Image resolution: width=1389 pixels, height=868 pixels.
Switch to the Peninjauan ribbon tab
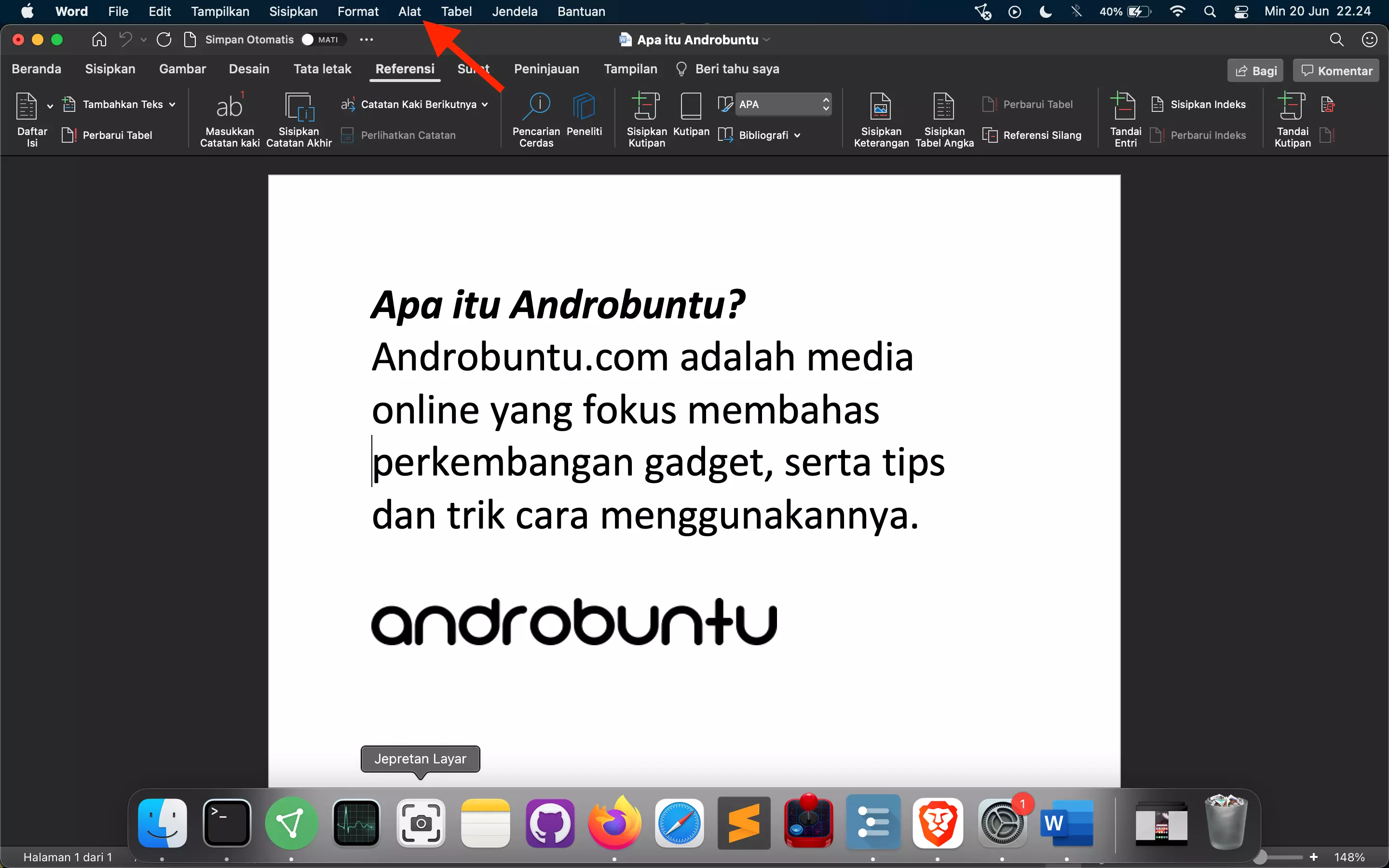[x=546, y=68]
